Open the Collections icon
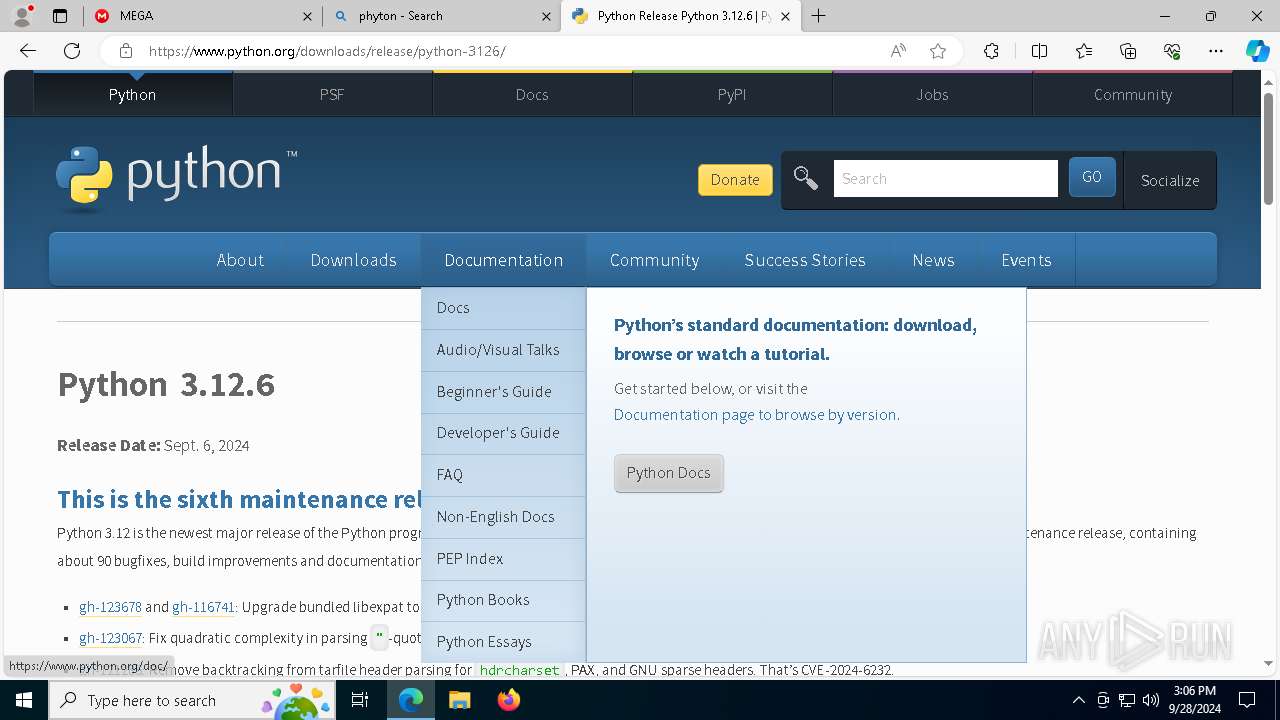Screen dimensions: 1280x720 tap(1128, 51)
